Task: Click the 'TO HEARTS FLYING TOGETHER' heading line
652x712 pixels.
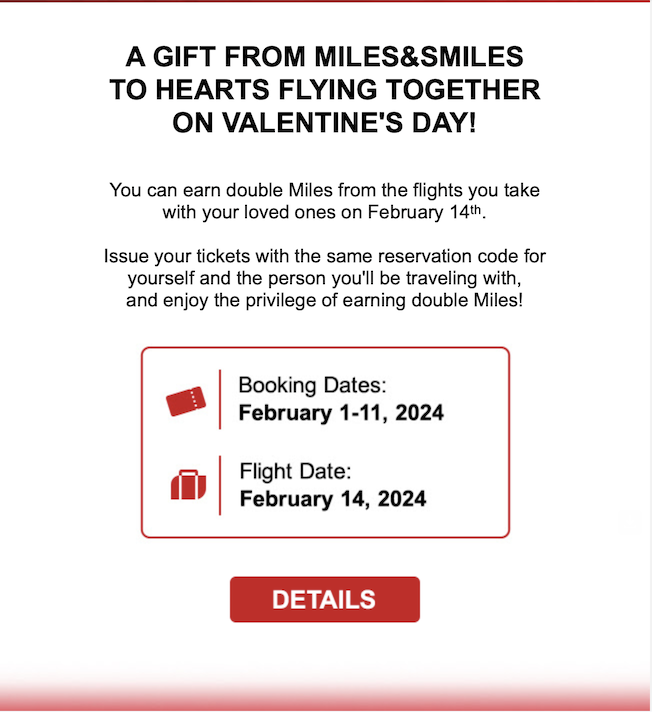Action: [x=325, y=89]
